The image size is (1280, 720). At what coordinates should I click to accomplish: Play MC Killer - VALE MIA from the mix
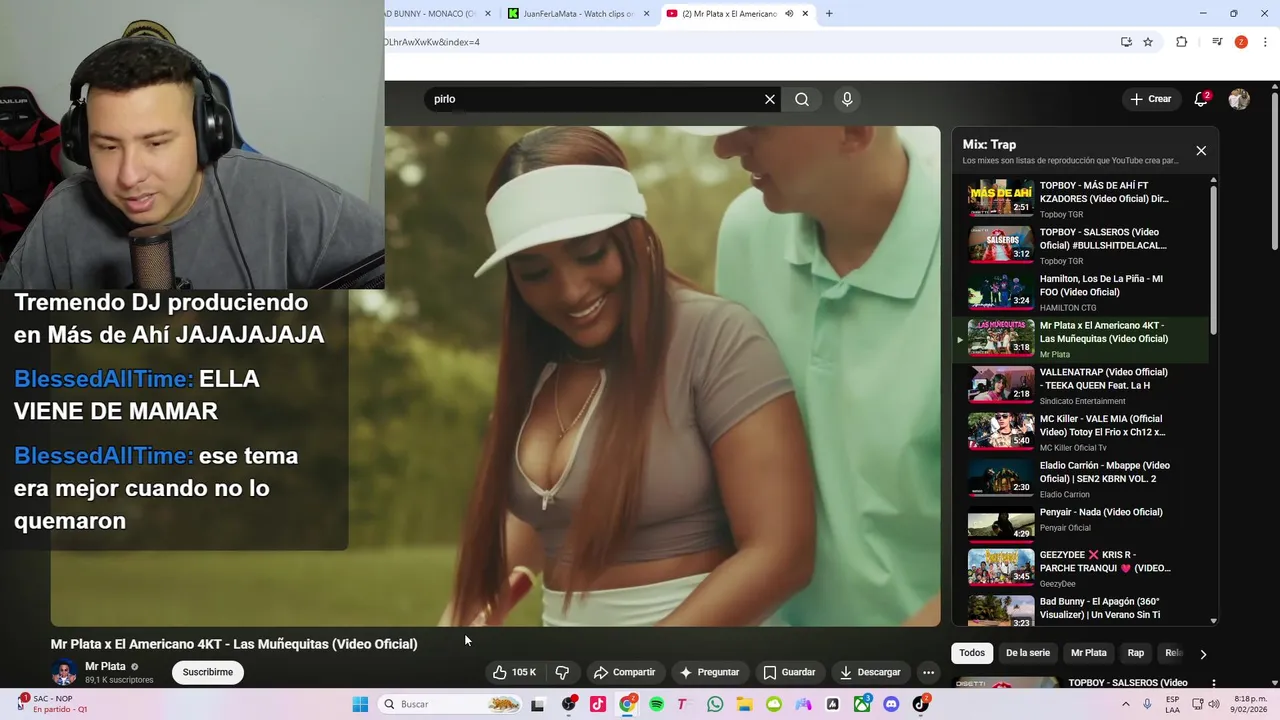(1081, 433)
